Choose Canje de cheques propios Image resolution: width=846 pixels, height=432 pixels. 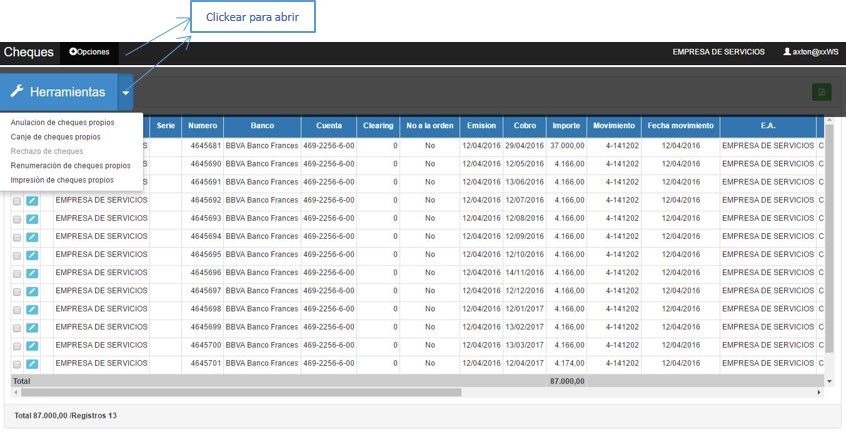55,137
